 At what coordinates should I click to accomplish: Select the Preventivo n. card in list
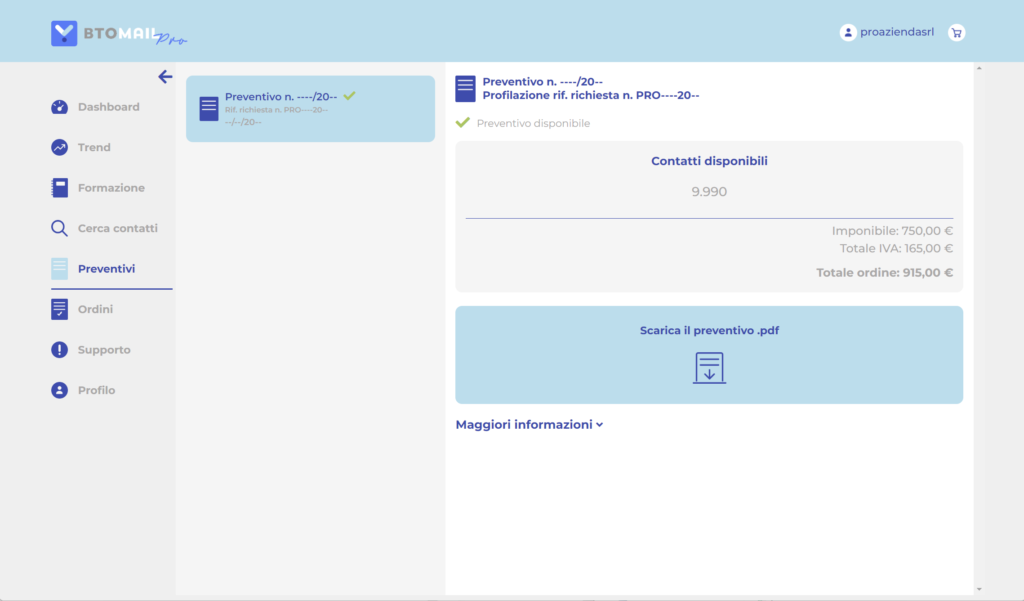click(x=310, y=108)
